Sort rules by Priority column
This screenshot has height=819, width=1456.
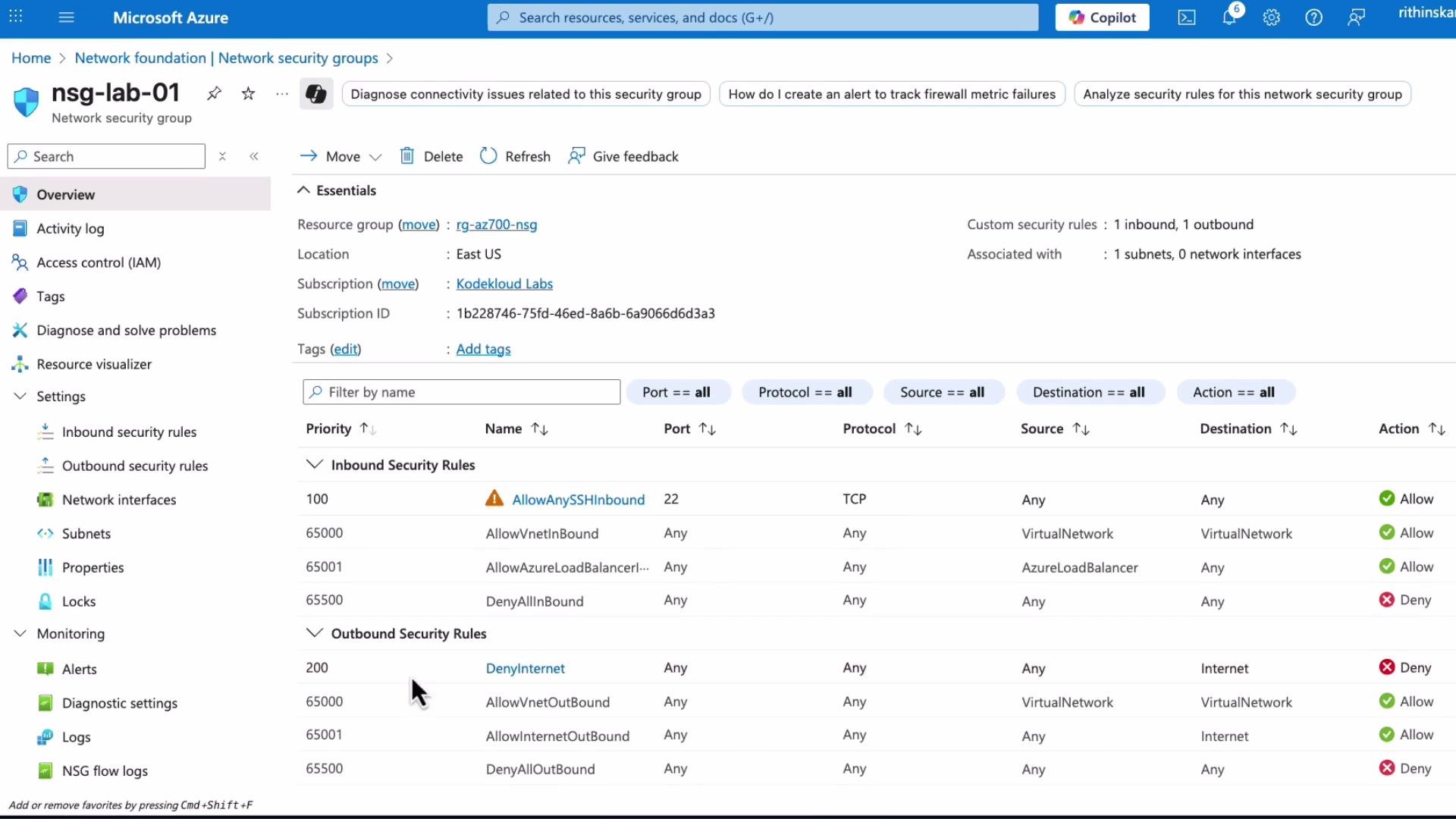(341, 428)
